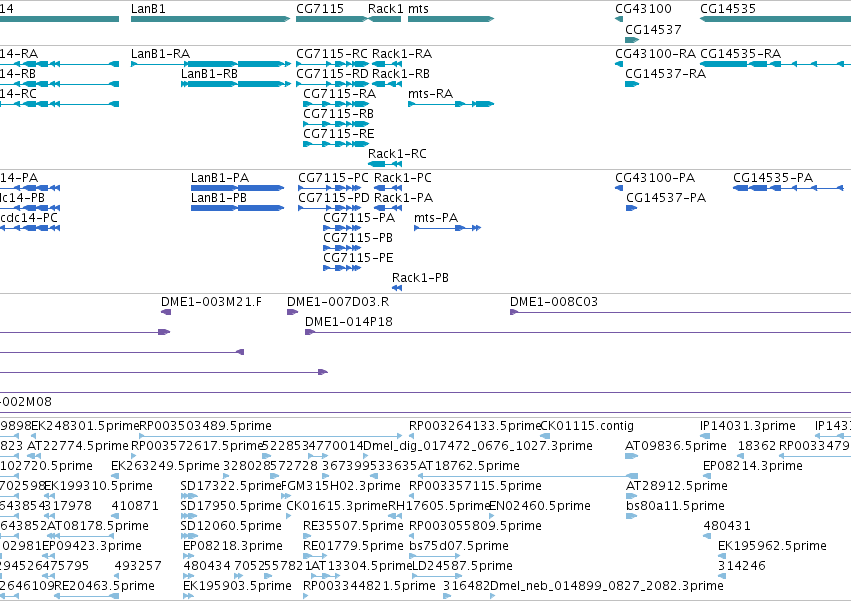Open EST RE01779.5prime
851x601 pixels.
point(315,556)
